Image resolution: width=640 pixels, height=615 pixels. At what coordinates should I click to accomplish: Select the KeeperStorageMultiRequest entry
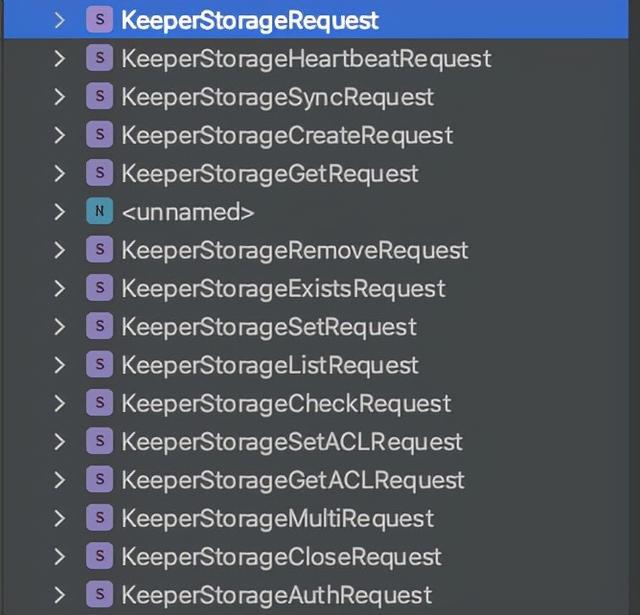(x=278, y=518)
